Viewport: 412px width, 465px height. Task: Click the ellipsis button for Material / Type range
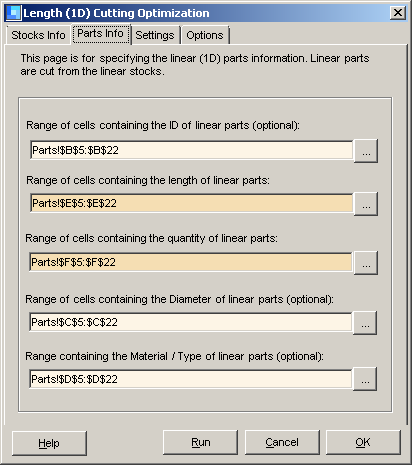(365, 379)
